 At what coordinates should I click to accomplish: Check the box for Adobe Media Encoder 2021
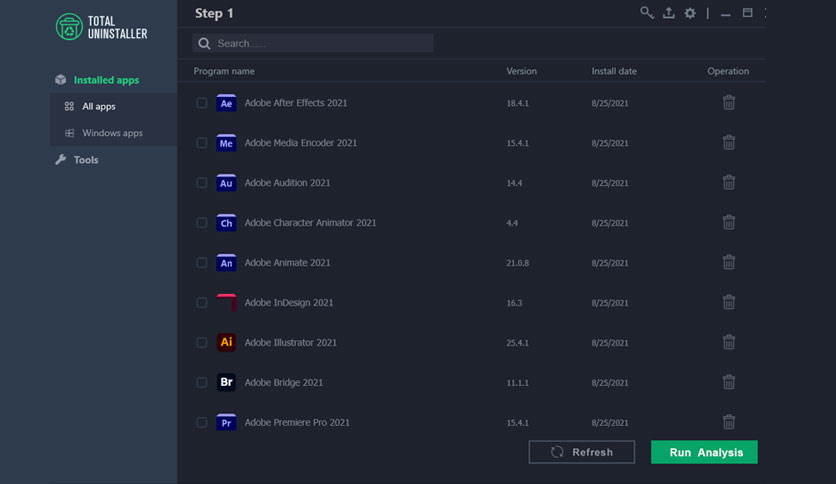click(202, 143)
